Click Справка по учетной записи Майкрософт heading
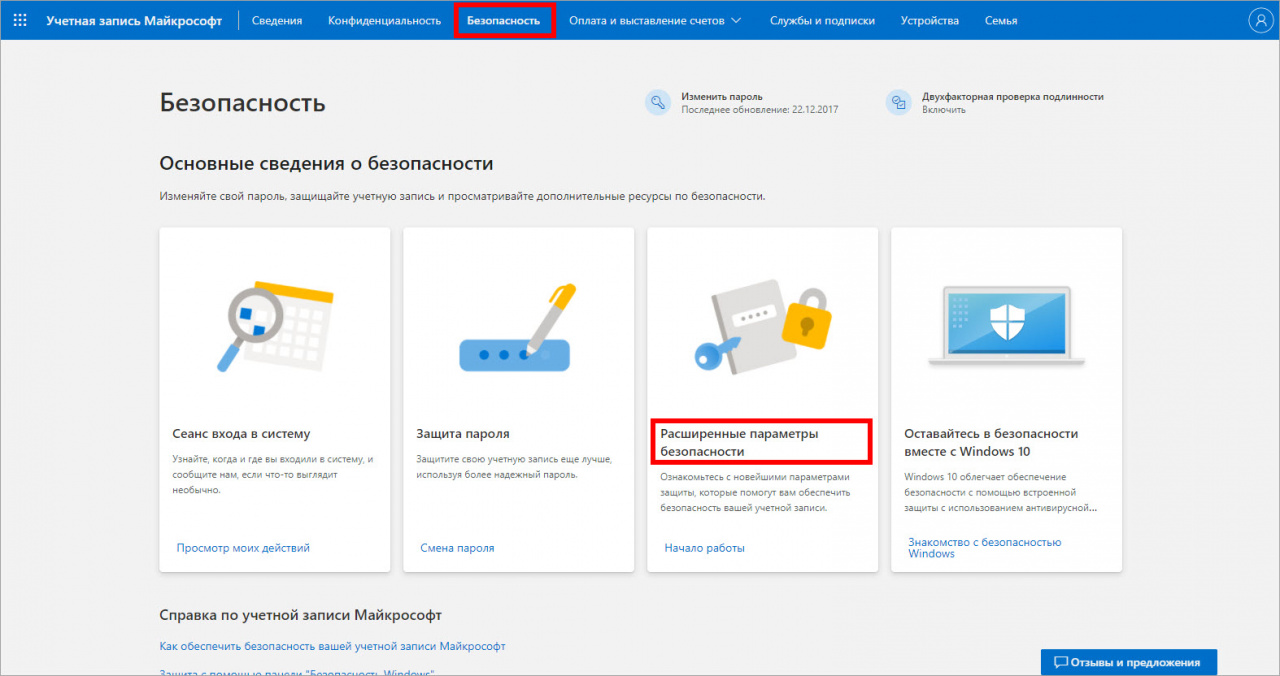The height and width of the screenshot is (676, 1280). 300,615
